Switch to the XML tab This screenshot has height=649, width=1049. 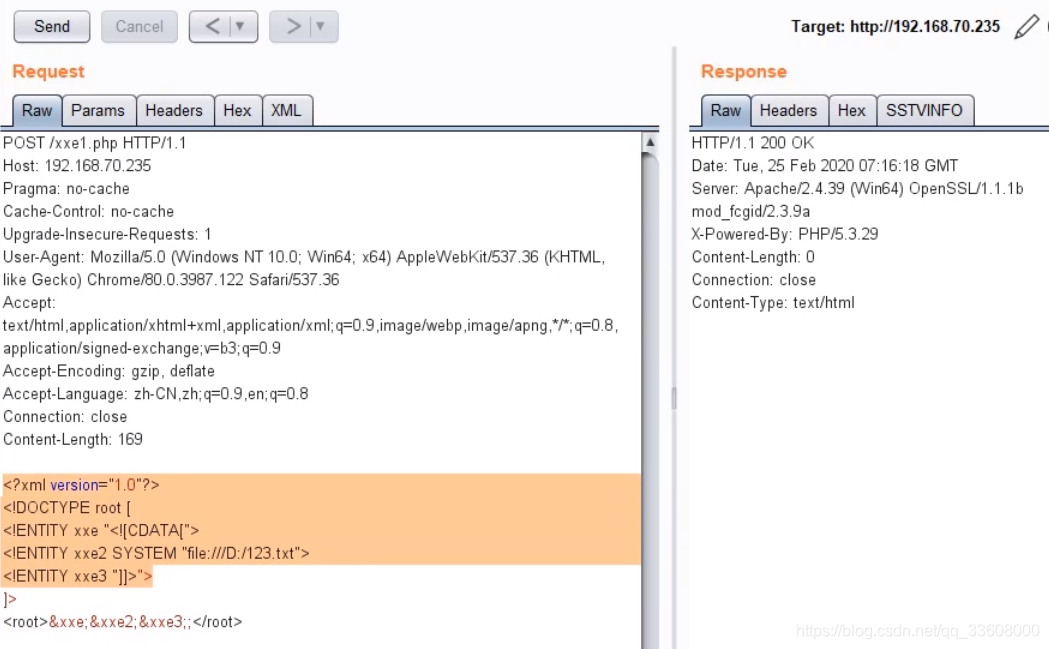(286, 110)
